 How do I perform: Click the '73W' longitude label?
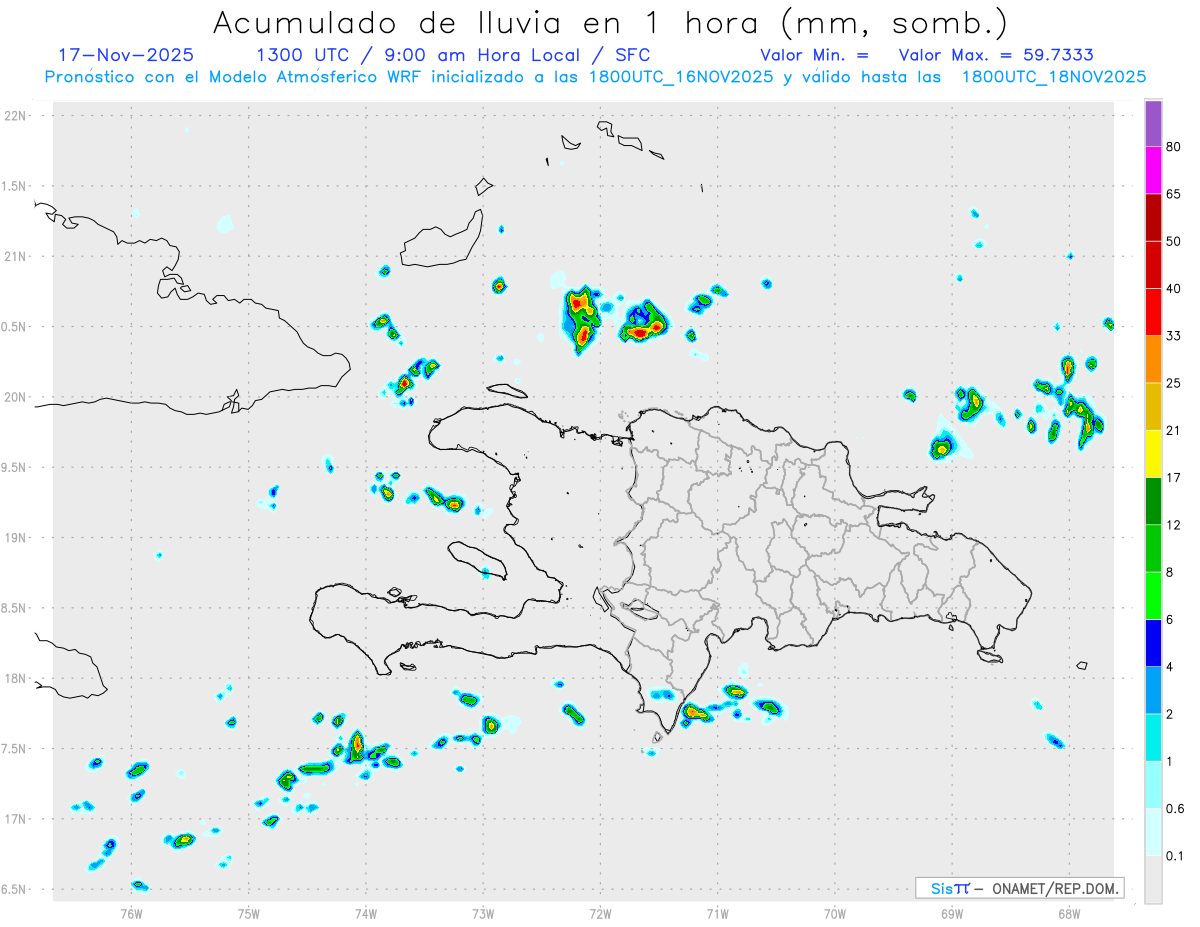coord(483,913)
